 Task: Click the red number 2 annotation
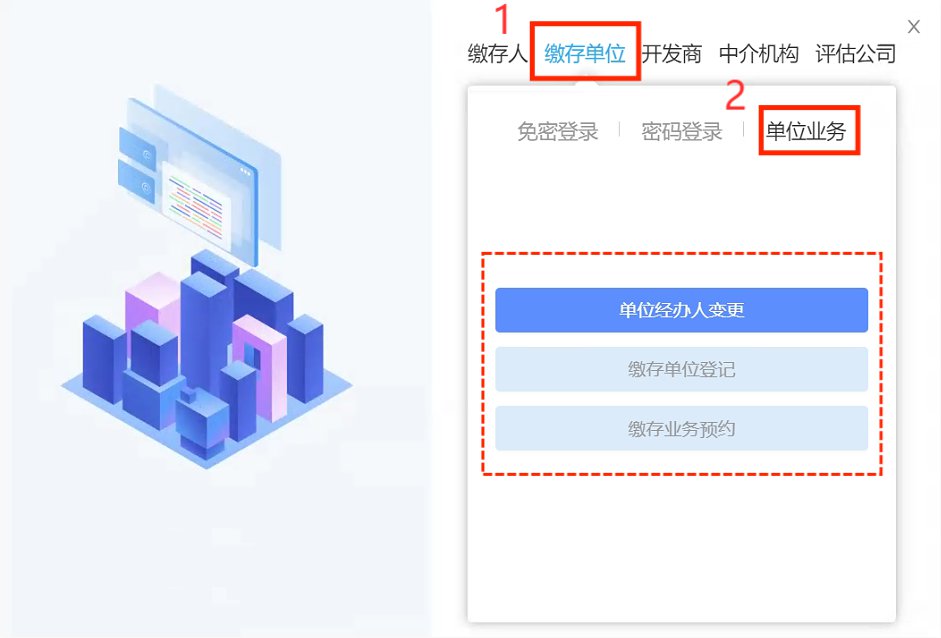pos(735,95)
